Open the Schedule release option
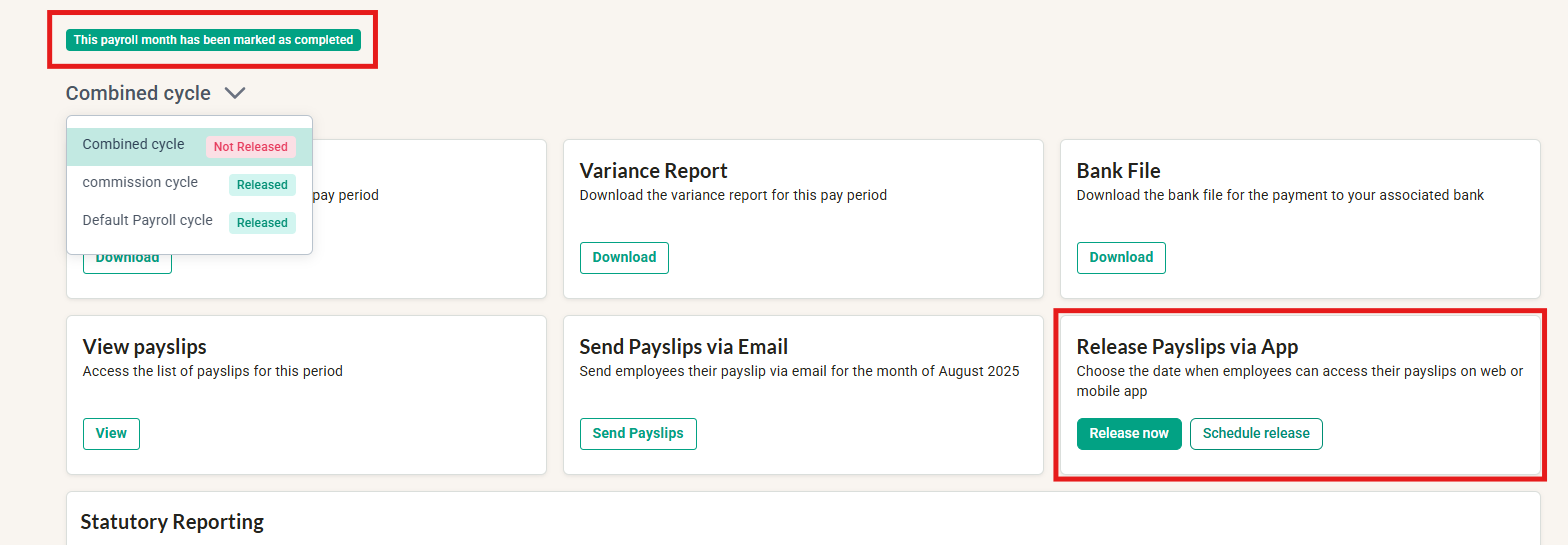The image size is (1568, 545). click(x=1256, y=433)
